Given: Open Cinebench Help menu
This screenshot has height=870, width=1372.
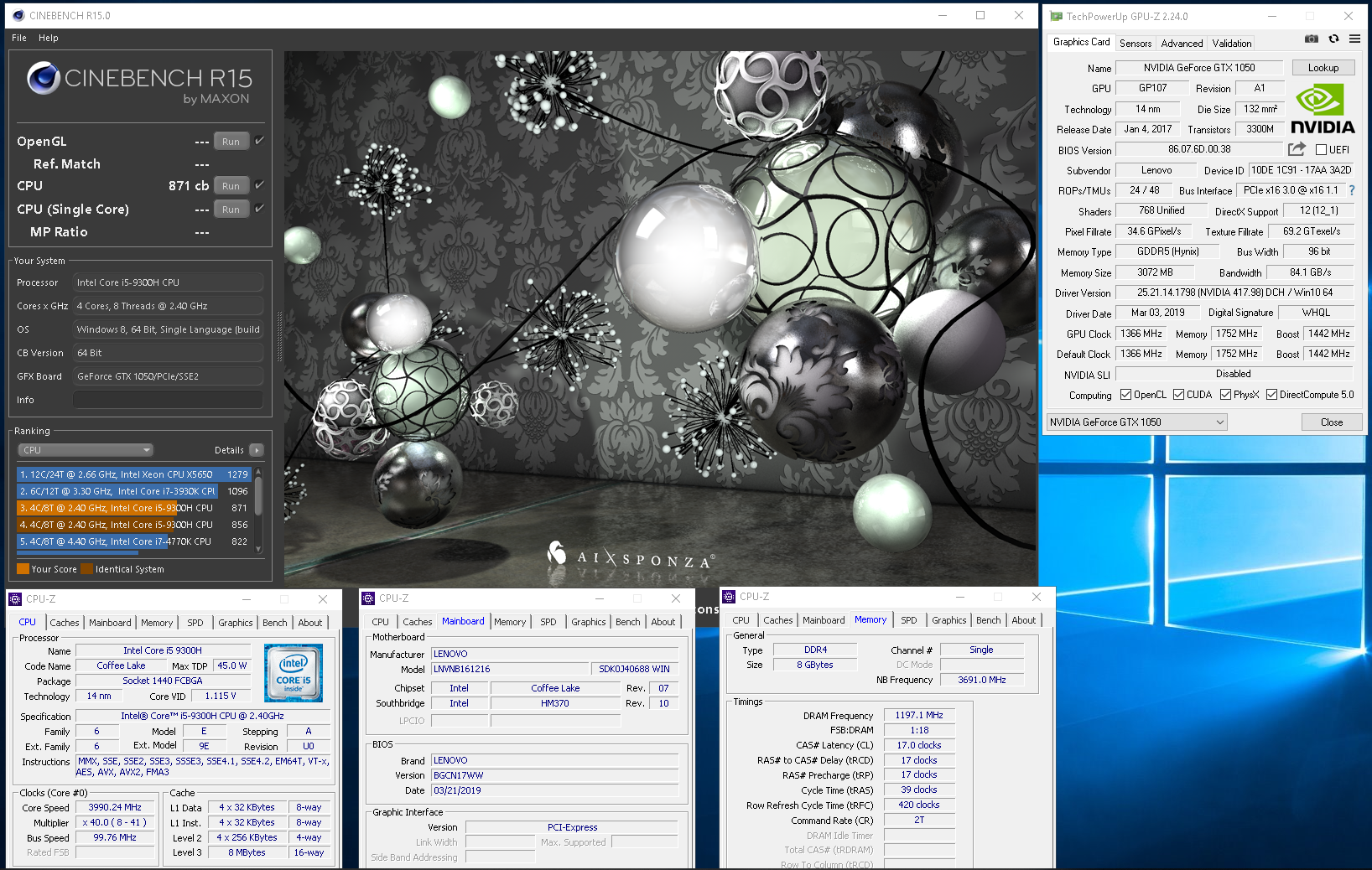Looking at the screenshot, I should pyautogui.click(x=49, y=38).
